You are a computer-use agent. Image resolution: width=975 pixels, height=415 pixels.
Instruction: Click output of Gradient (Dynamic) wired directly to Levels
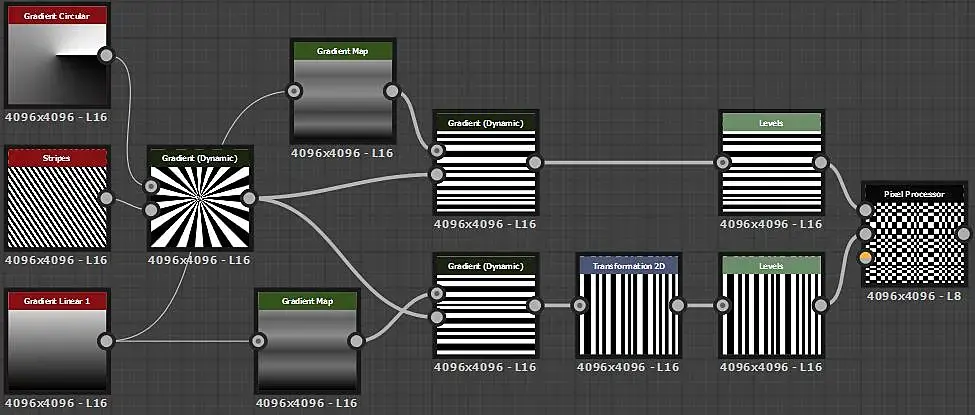535,163
